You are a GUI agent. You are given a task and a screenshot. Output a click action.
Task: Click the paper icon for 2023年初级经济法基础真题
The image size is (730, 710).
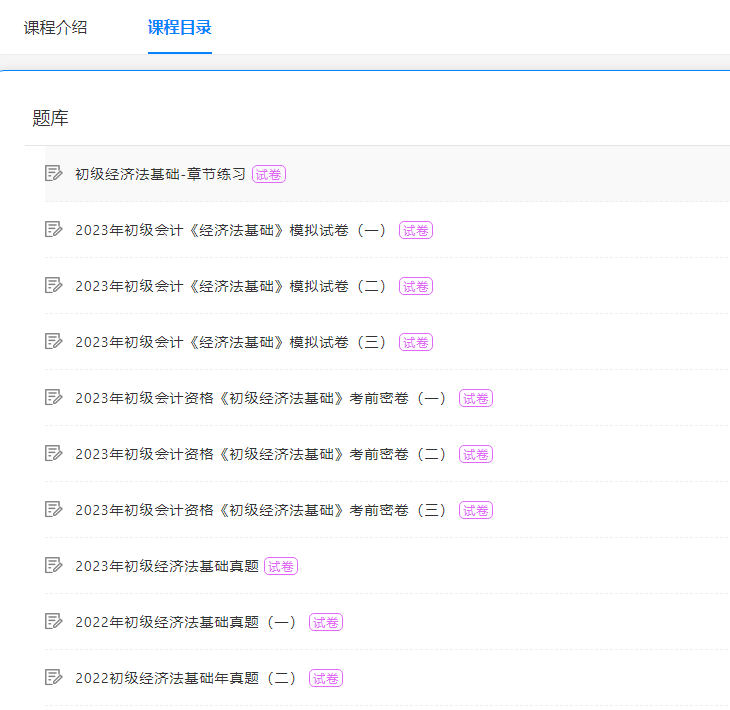tap(54, 565)
